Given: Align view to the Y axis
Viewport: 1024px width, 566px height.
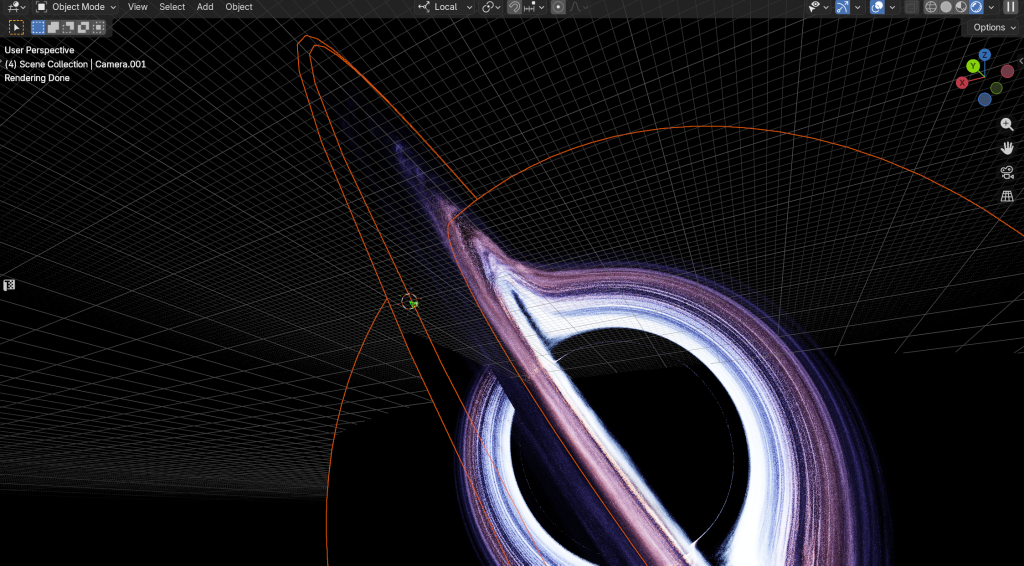Looking at the screenshot, I should pos(973,66).
